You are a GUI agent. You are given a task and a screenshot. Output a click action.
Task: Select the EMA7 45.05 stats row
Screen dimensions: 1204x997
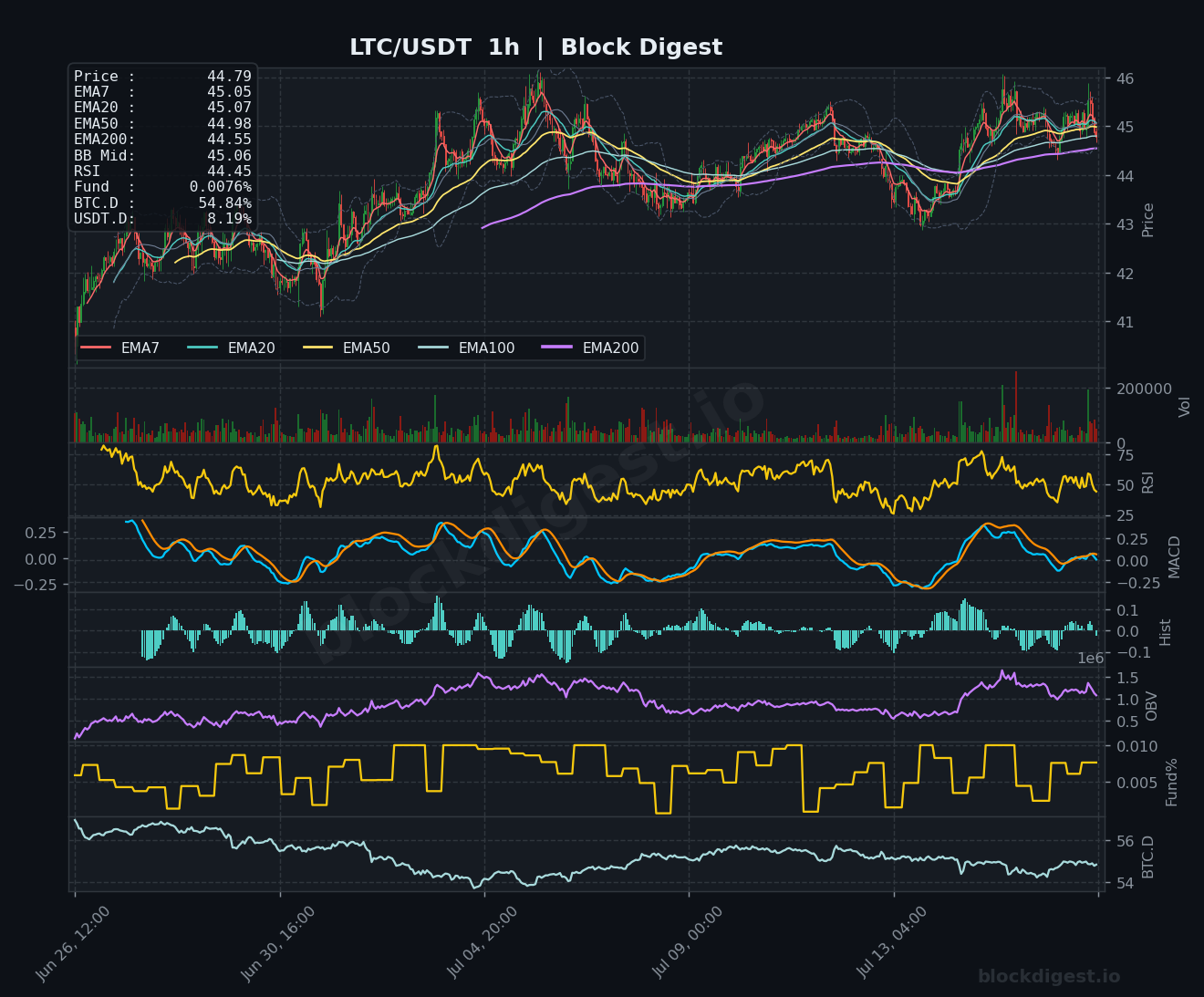coord(162,92)
